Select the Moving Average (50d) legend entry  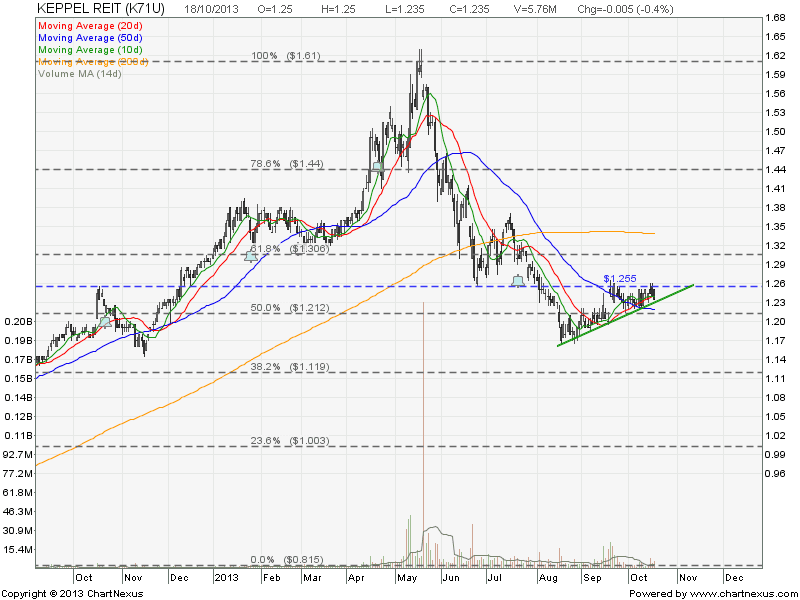coord(90,38)
